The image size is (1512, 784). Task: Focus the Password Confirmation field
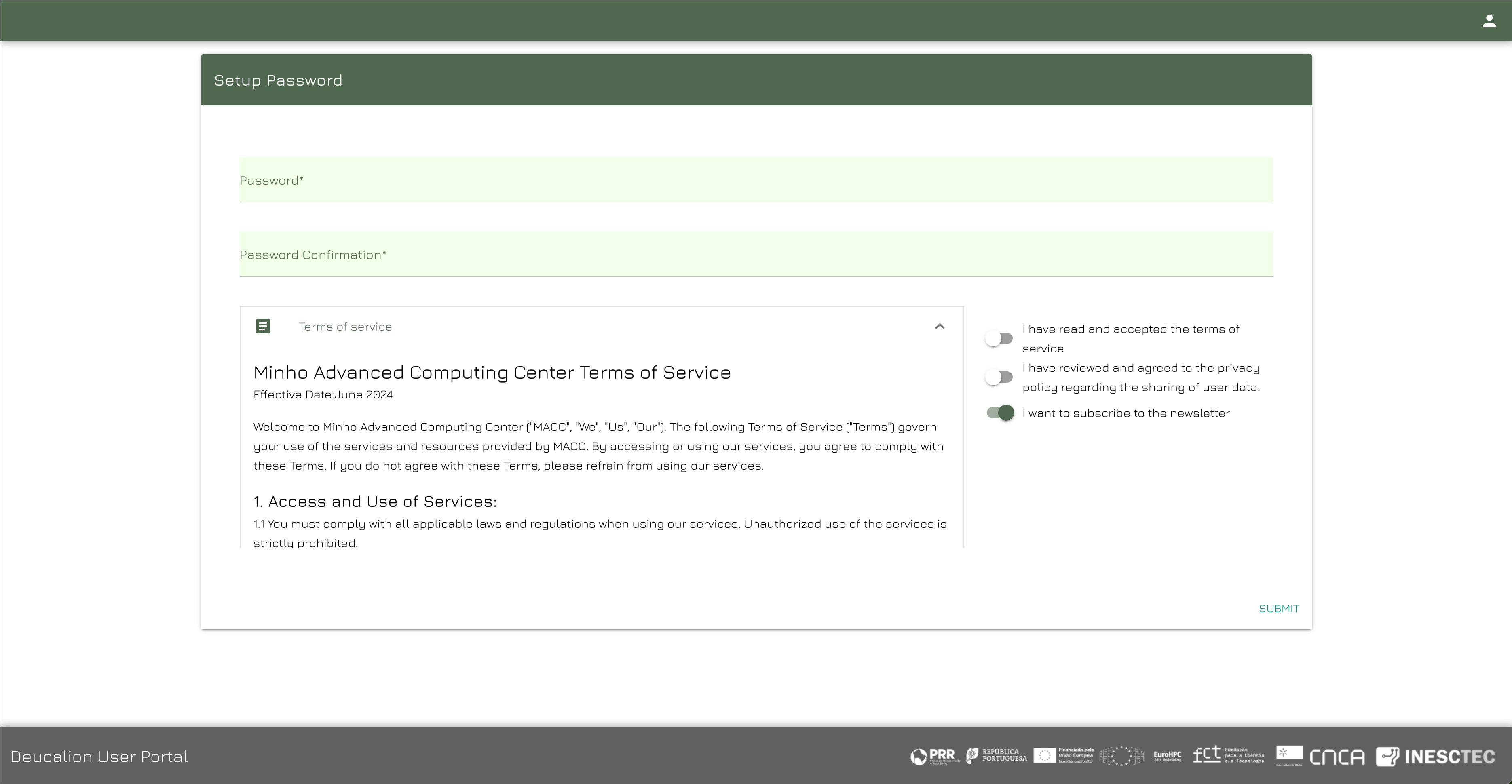tap(756, 255)
